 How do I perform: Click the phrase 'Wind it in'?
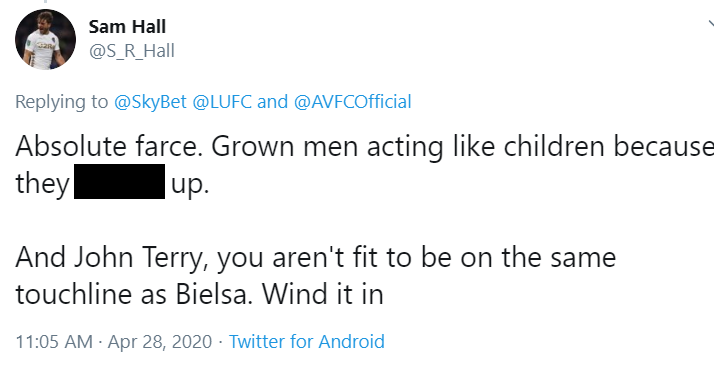pos(322,294)
